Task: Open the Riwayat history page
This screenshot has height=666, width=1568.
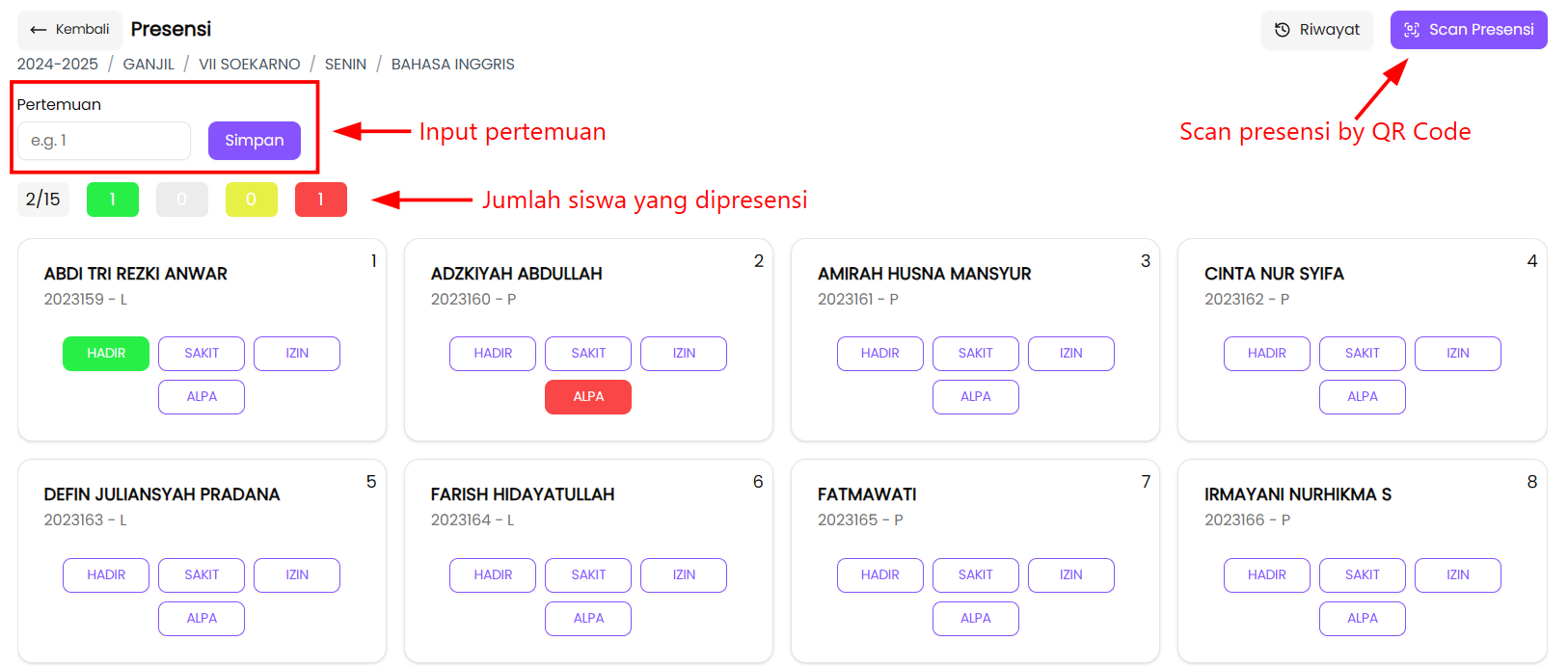Action: coord(1317,30)
